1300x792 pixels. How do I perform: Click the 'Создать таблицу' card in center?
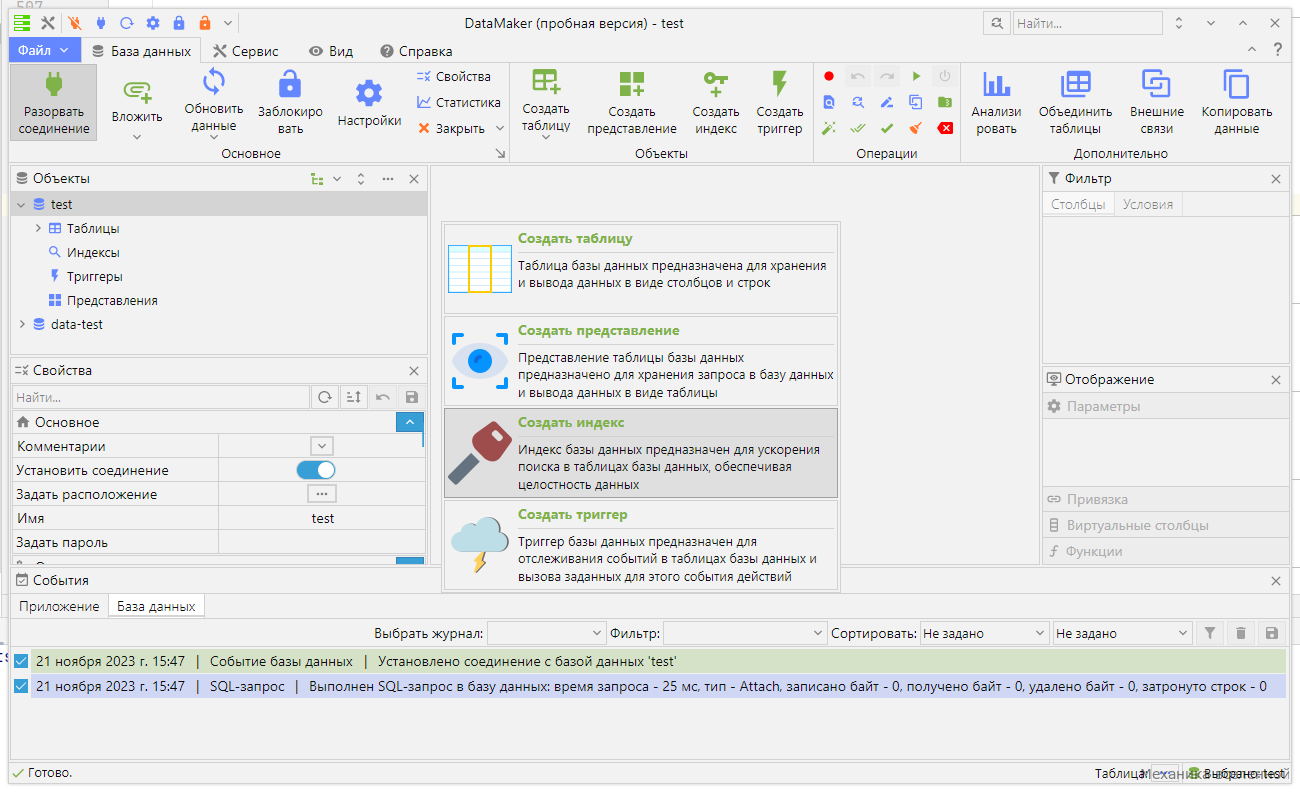[641, 269]
